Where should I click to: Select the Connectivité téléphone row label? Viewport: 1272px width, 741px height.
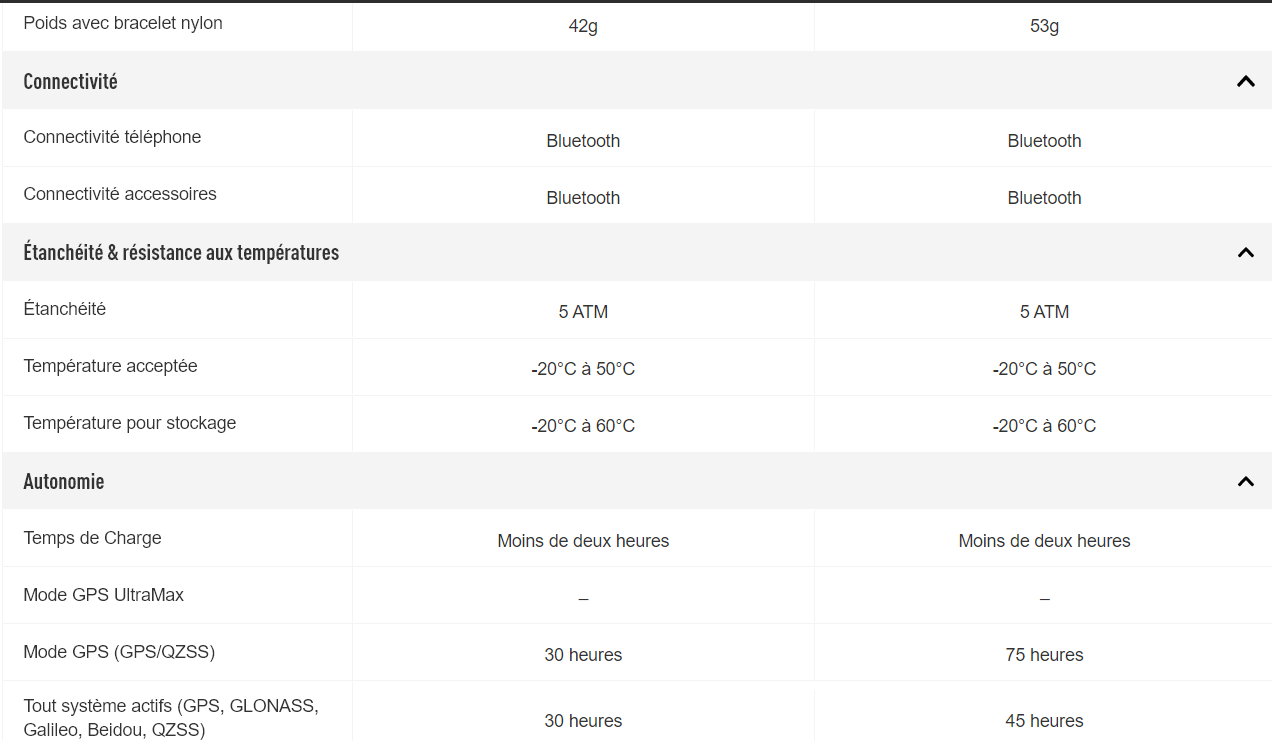(x=112, y=137)
